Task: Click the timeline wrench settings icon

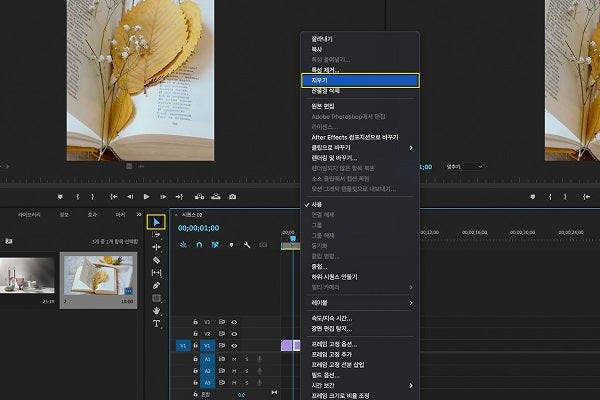Action: tap(247, 245)
